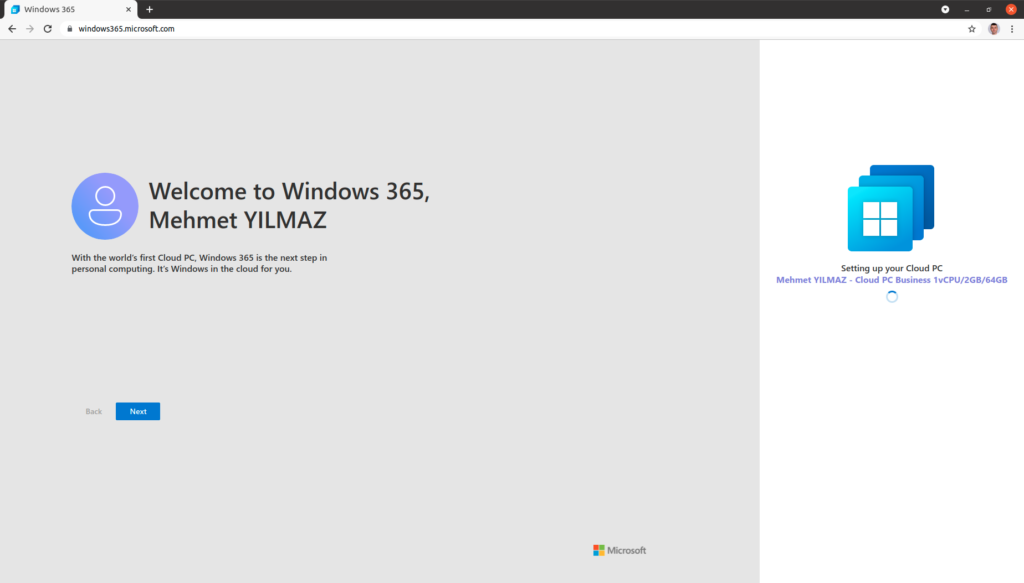Open the Chrome three-dot menu

(1012, 29)
